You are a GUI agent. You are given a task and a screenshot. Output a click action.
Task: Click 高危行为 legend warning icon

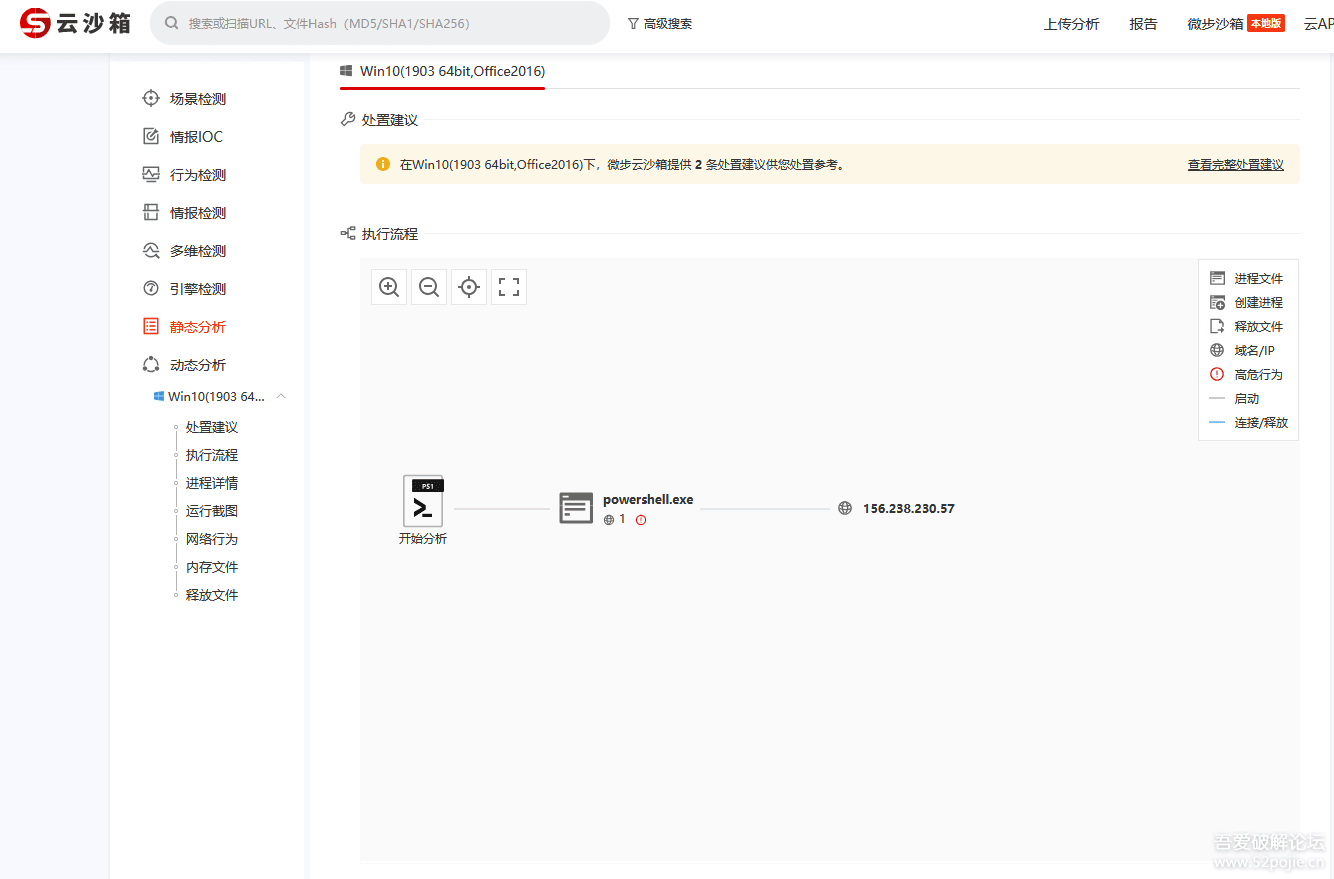[x=1217, y=374]
